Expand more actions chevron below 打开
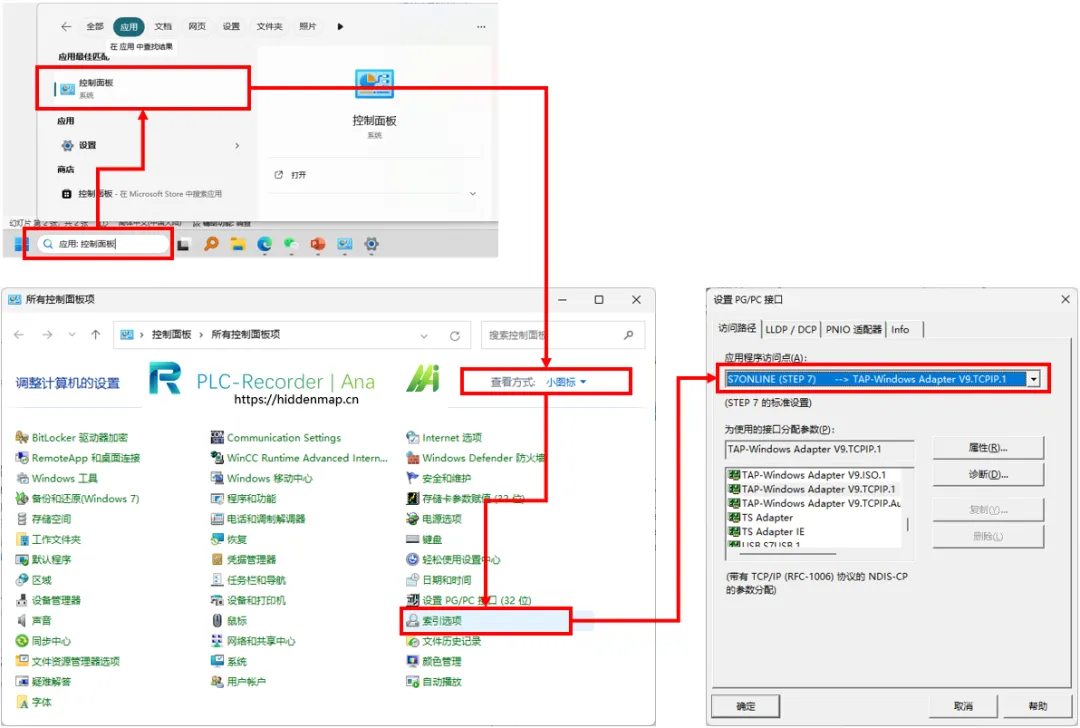1080x728 pixels. [x=472, y=194]
